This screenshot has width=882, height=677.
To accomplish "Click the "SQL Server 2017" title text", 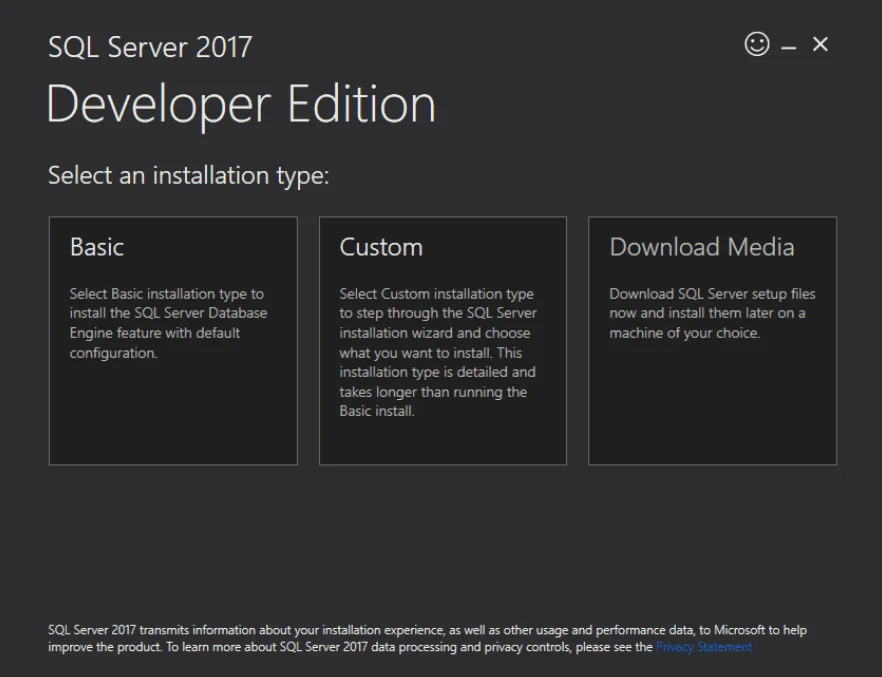I will point(150,47).
